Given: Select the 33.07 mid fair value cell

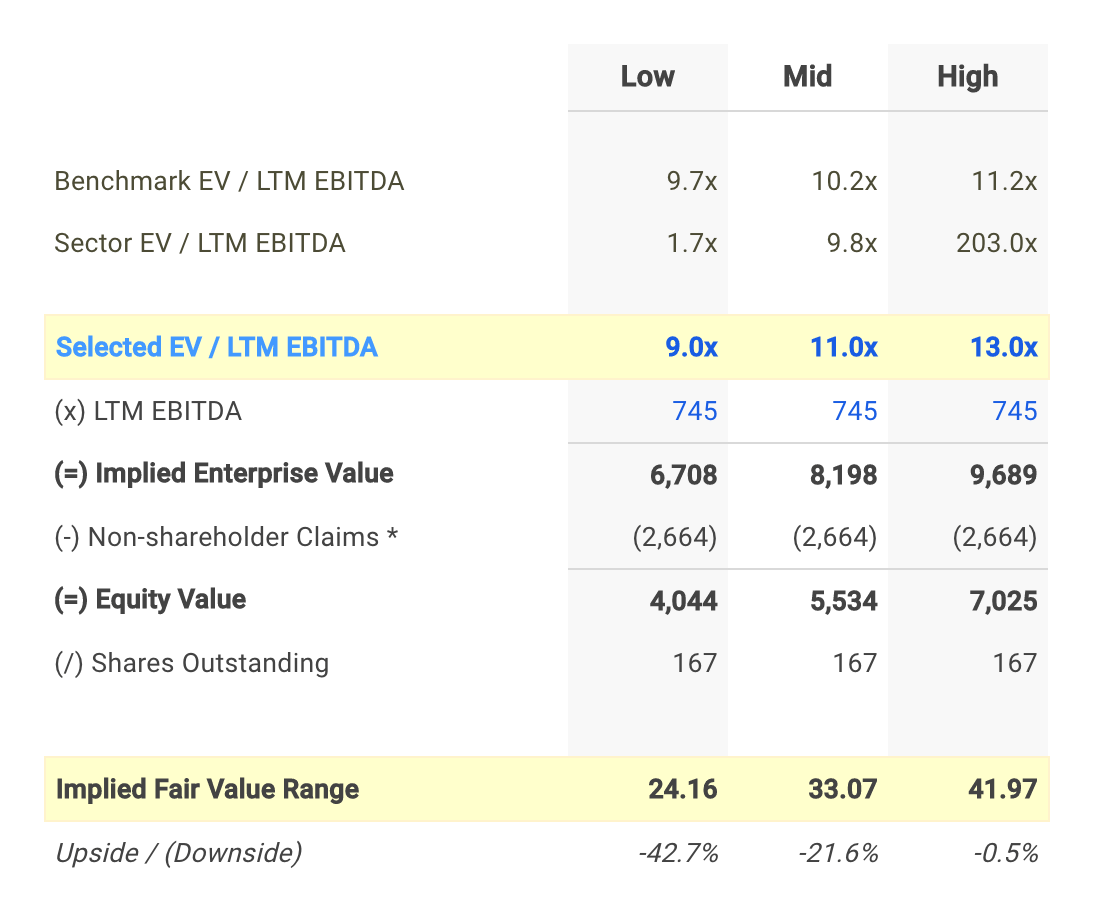Looking at the screenshot, I should pyautogui.click(x=845, y=789).
